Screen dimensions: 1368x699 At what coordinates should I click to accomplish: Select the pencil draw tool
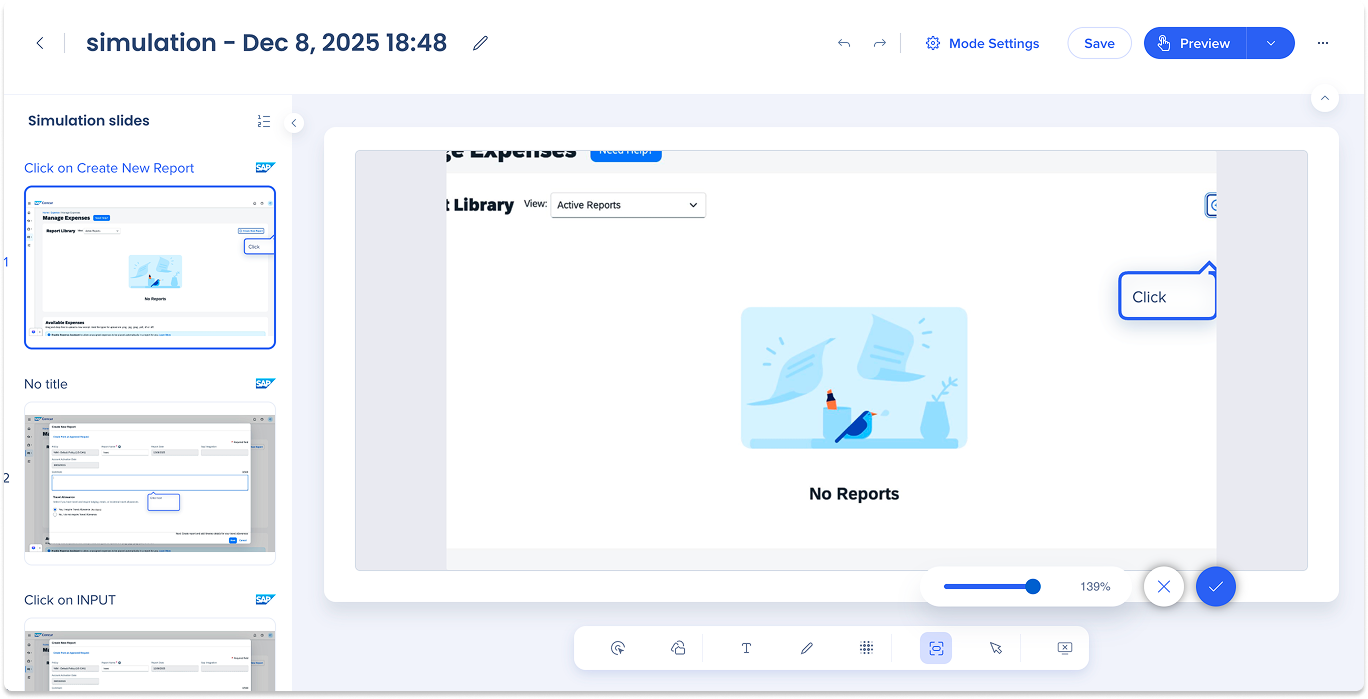point(807,648)
